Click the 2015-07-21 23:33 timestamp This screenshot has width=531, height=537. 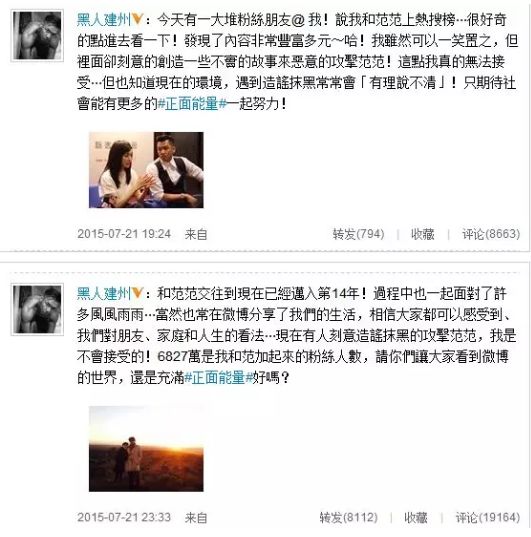(x=124, y=517)
